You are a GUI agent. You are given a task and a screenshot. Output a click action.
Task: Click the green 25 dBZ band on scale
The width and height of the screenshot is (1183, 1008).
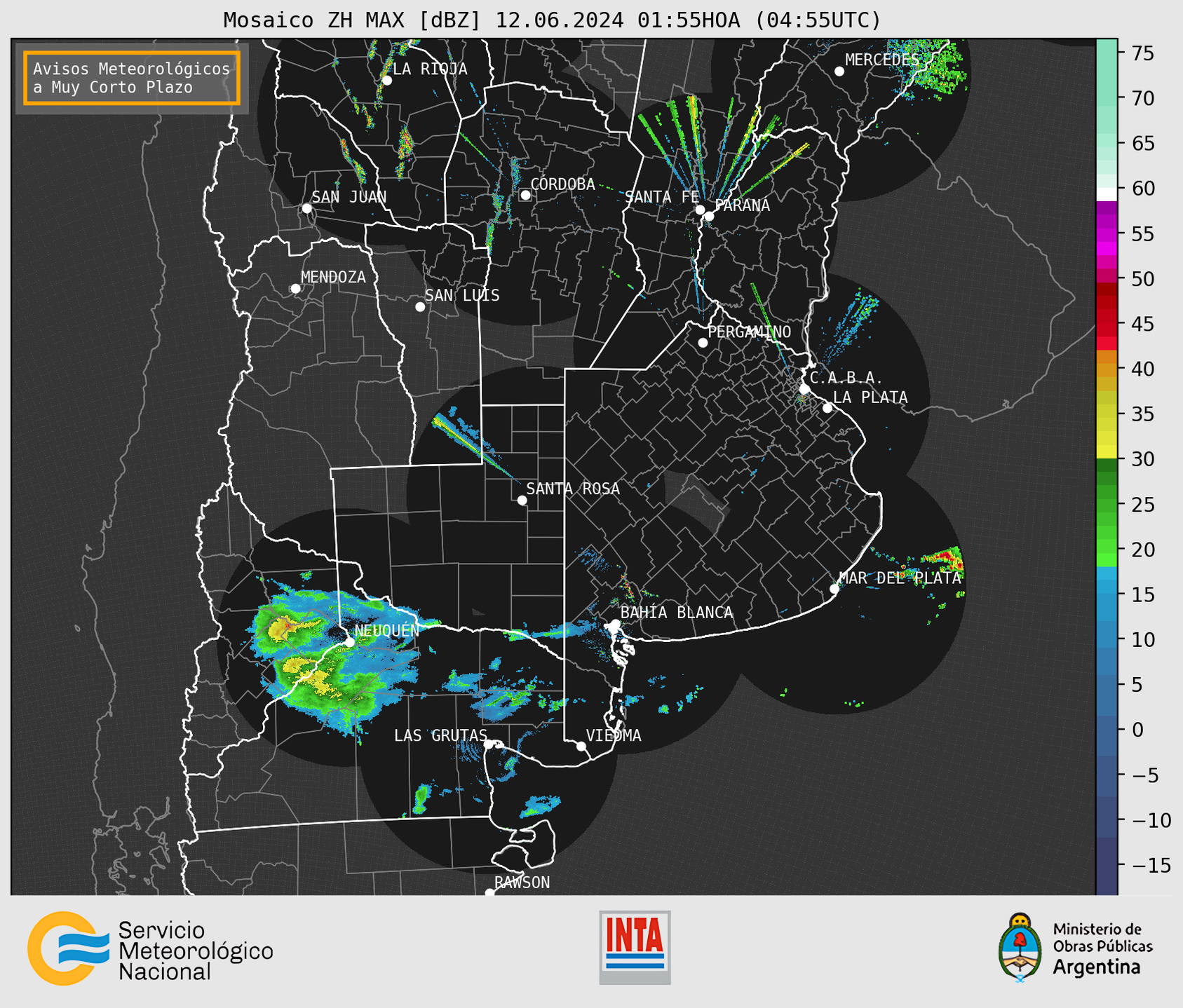(x=1107, y=504)
